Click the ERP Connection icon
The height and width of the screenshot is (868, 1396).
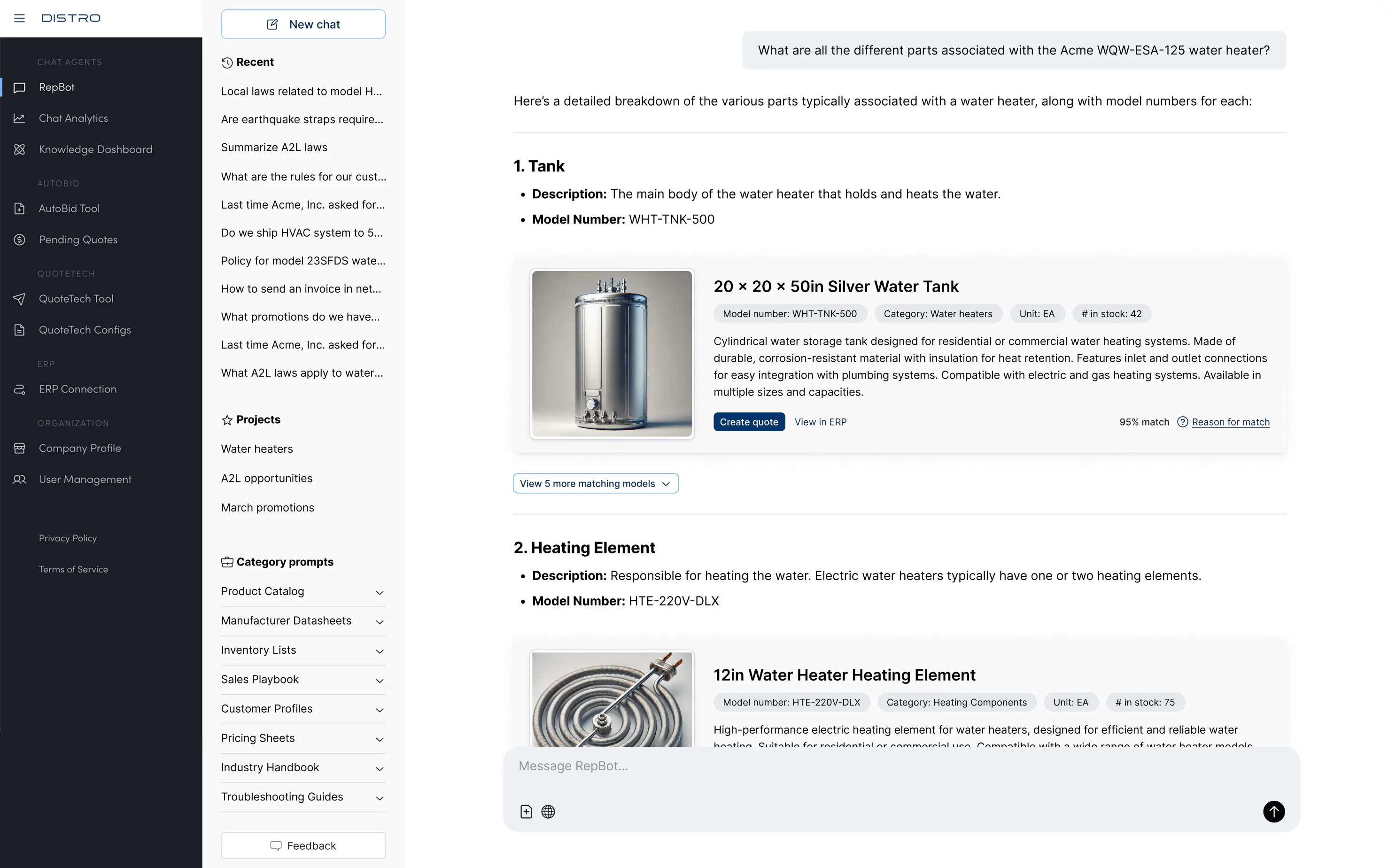click(x=20, y=389)
